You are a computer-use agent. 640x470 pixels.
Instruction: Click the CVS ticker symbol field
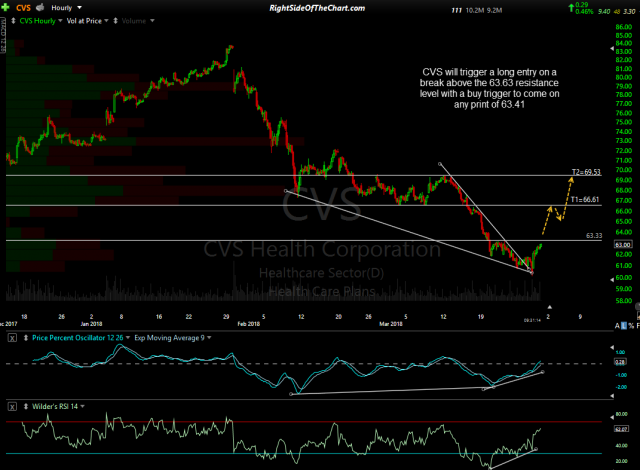(x=23, y=7)
